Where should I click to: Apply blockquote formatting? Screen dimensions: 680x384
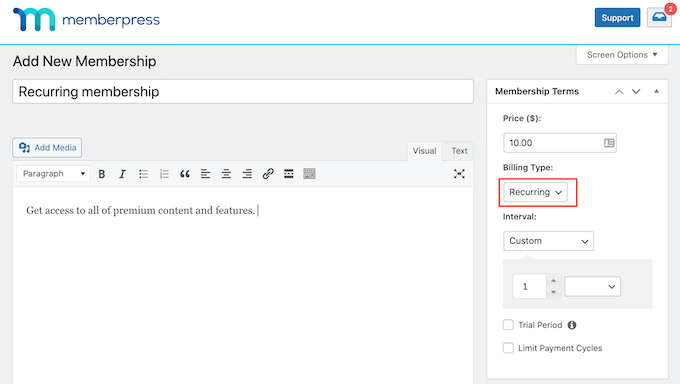(x=185, y=174)
